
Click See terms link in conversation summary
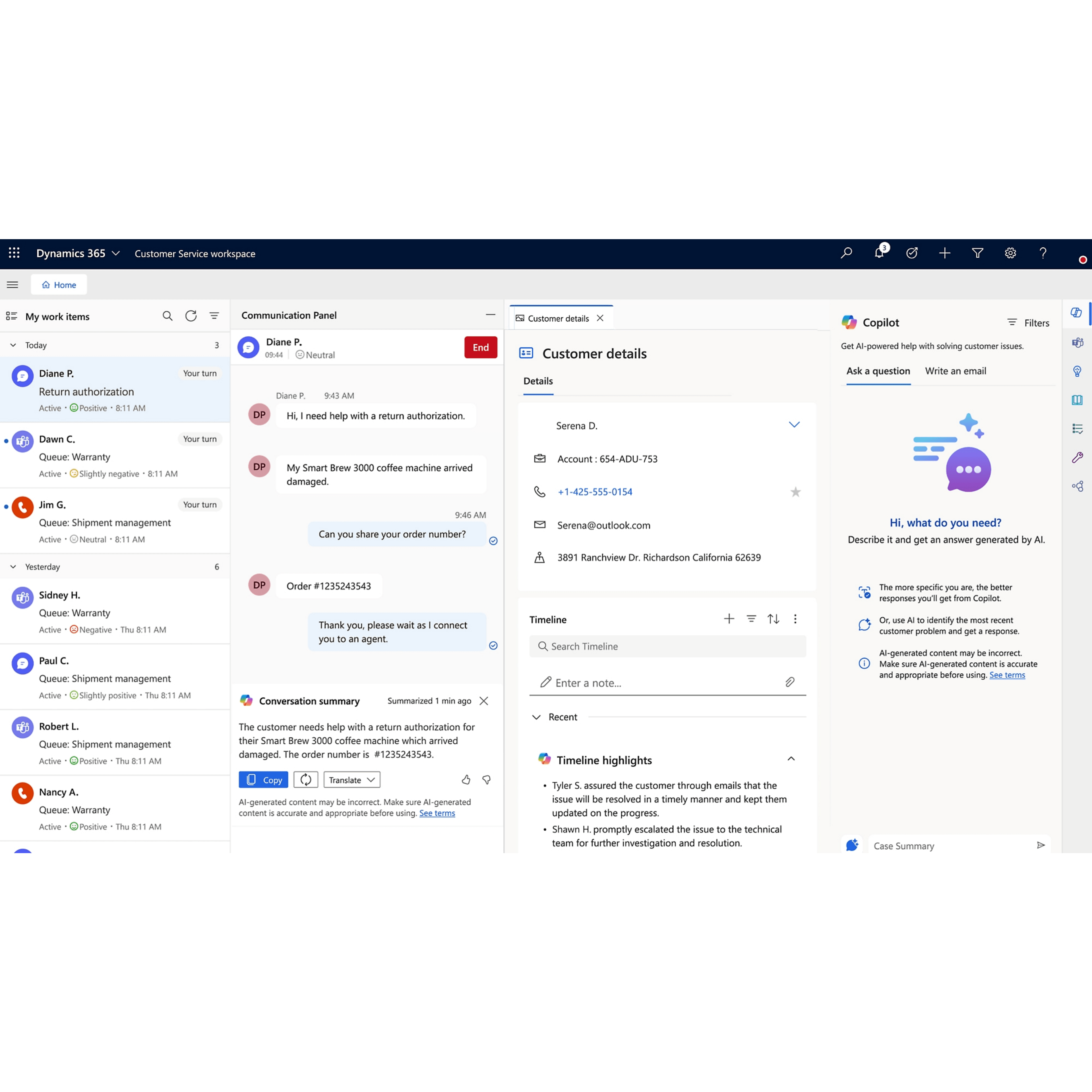click(437, 813)
